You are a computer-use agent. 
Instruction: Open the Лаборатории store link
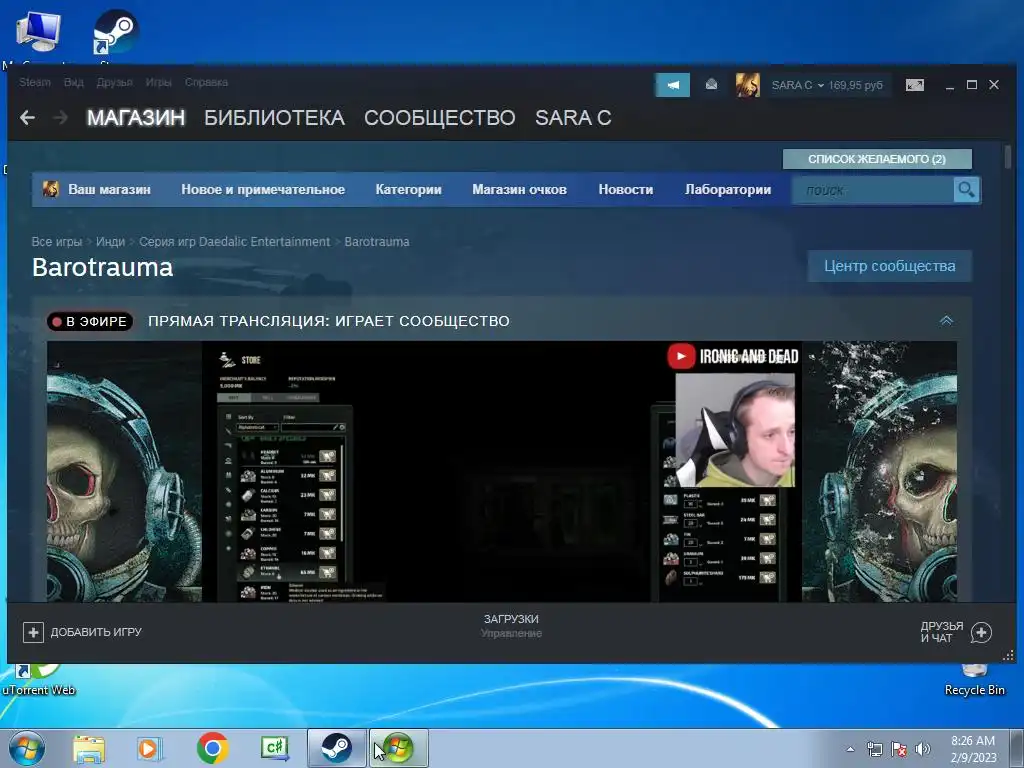pyautogui.click(x=728, y=189)
